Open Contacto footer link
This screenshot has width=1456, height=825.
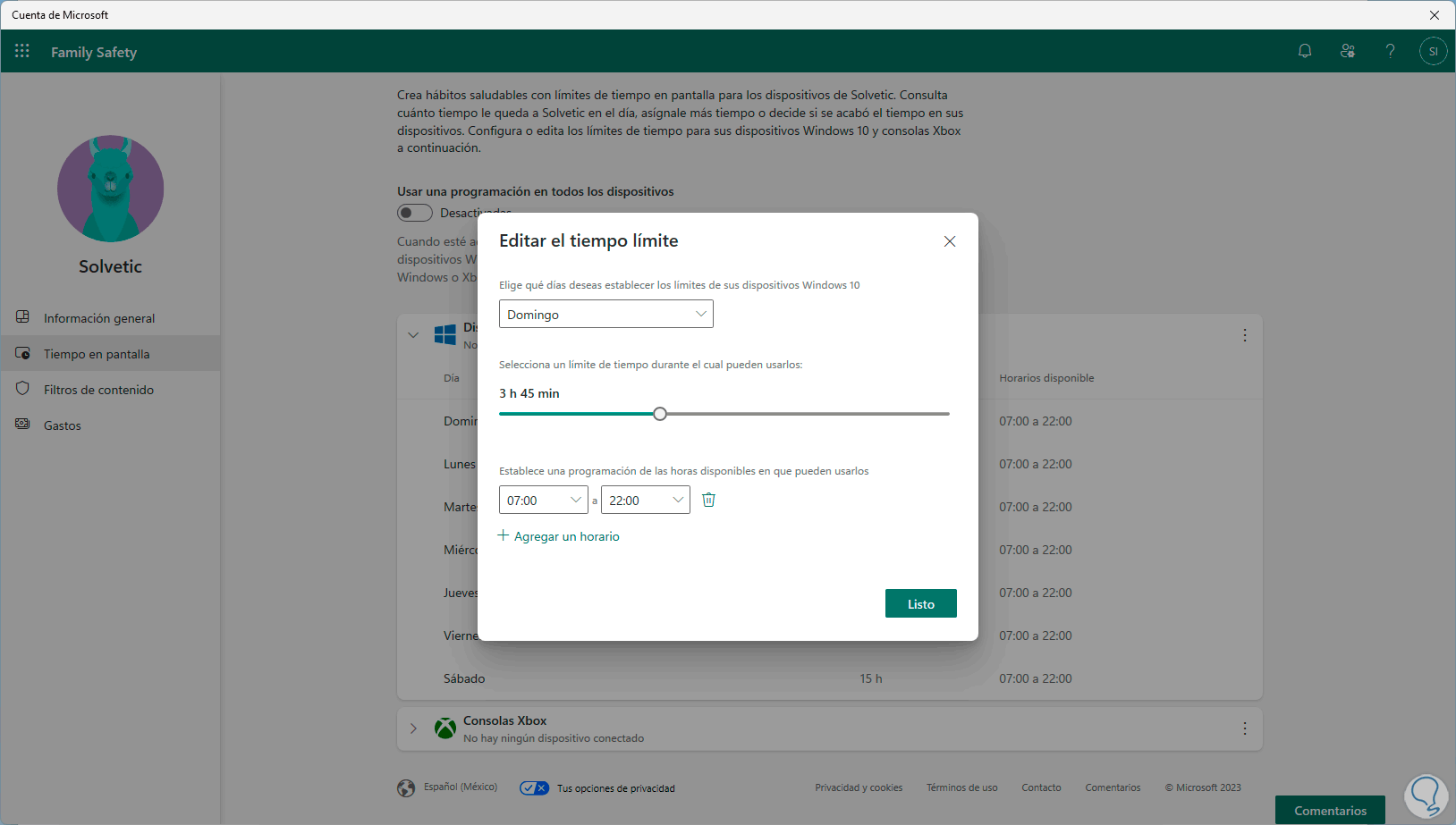(x=1041, y=787)
